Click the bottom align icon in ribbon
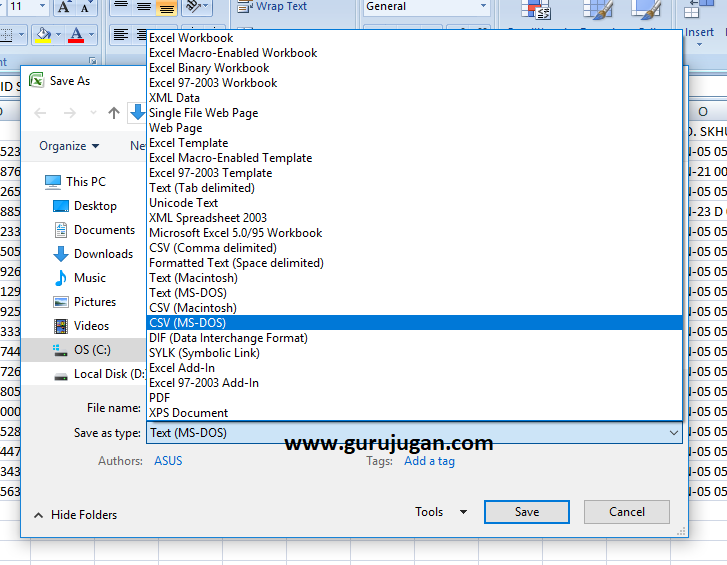This screenshot has width=727, height=565. coord(166,7)
